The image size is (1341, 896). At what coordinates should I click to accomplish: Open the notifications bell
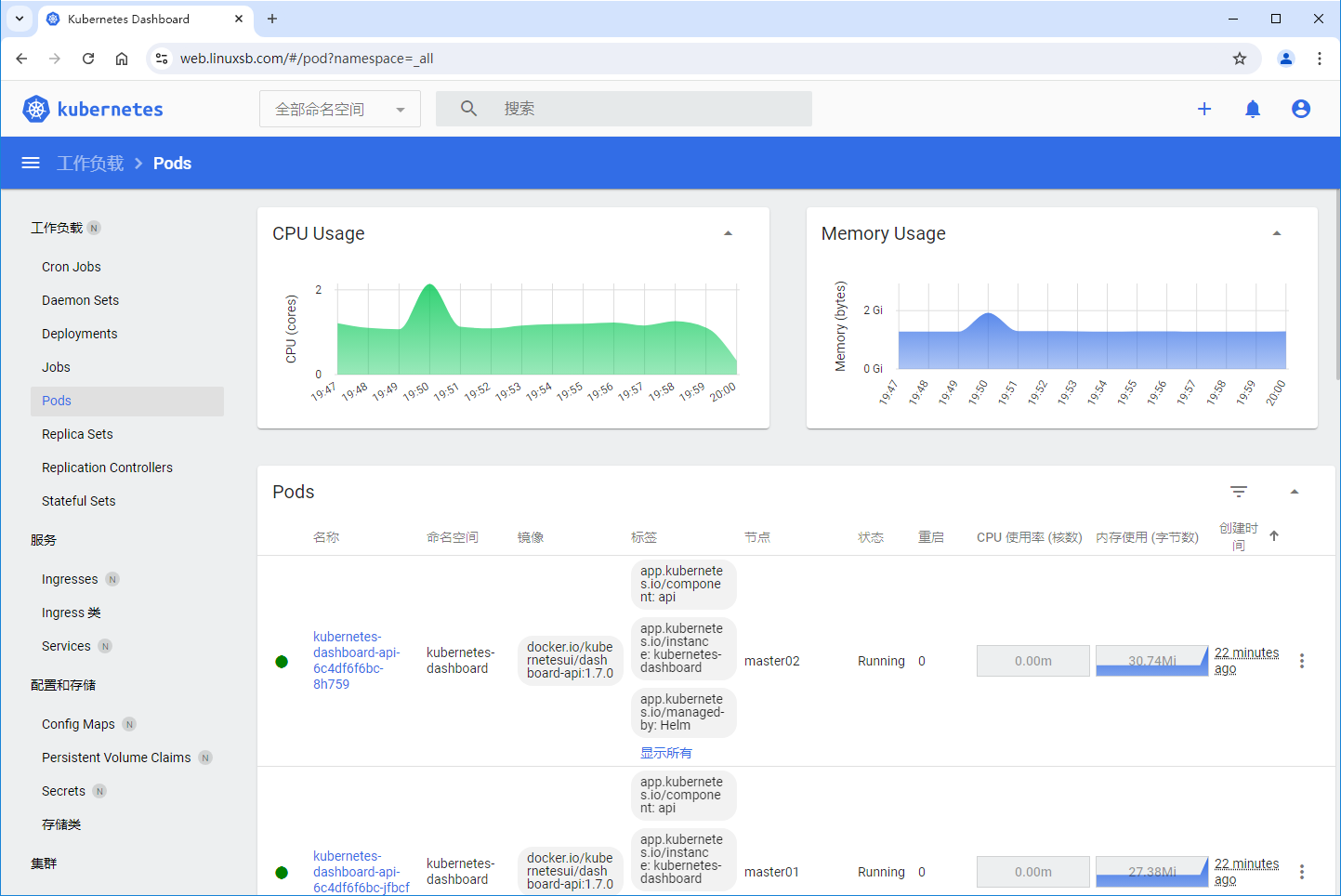(x=1253, y=109)
